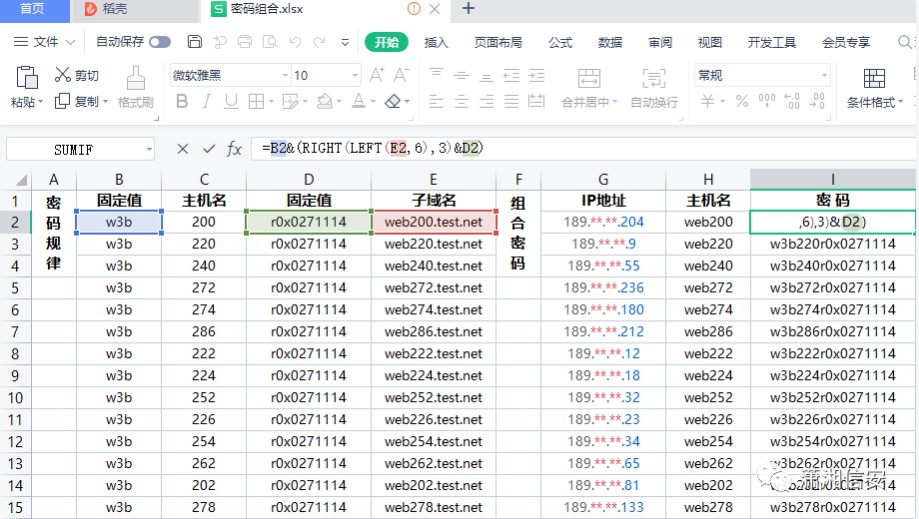Click the Wrap Text icon

[654, 78]
